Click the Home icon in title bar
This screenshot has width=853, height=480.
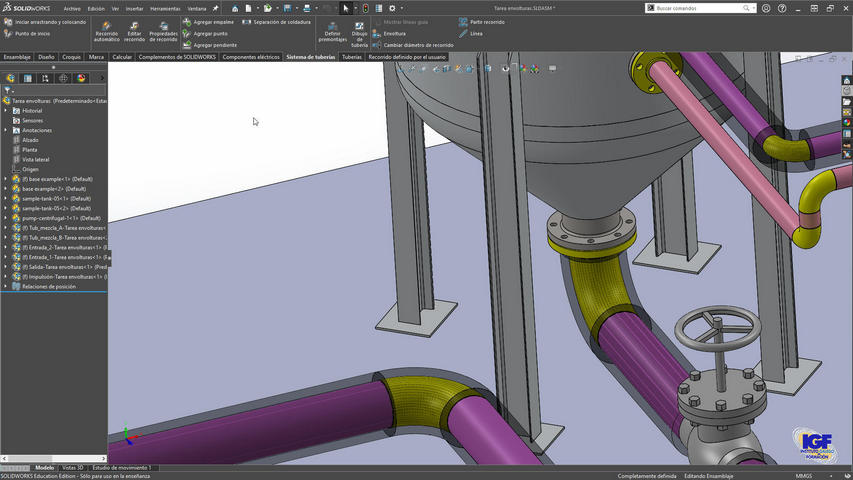click(235, 8)
